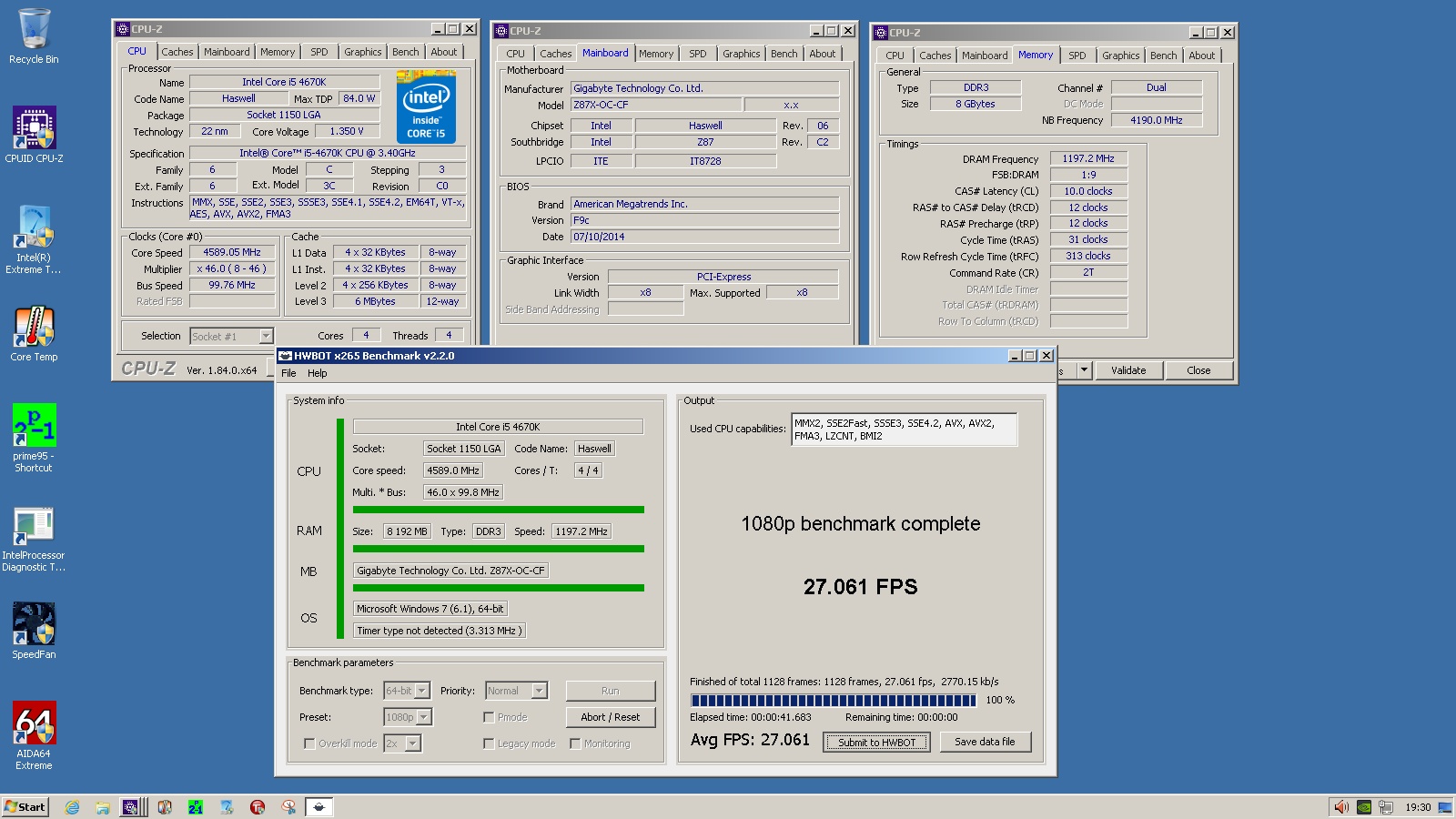Click HWBOT x265 window title icon
The image size is (1456, 819).
(x=286, y=356)
